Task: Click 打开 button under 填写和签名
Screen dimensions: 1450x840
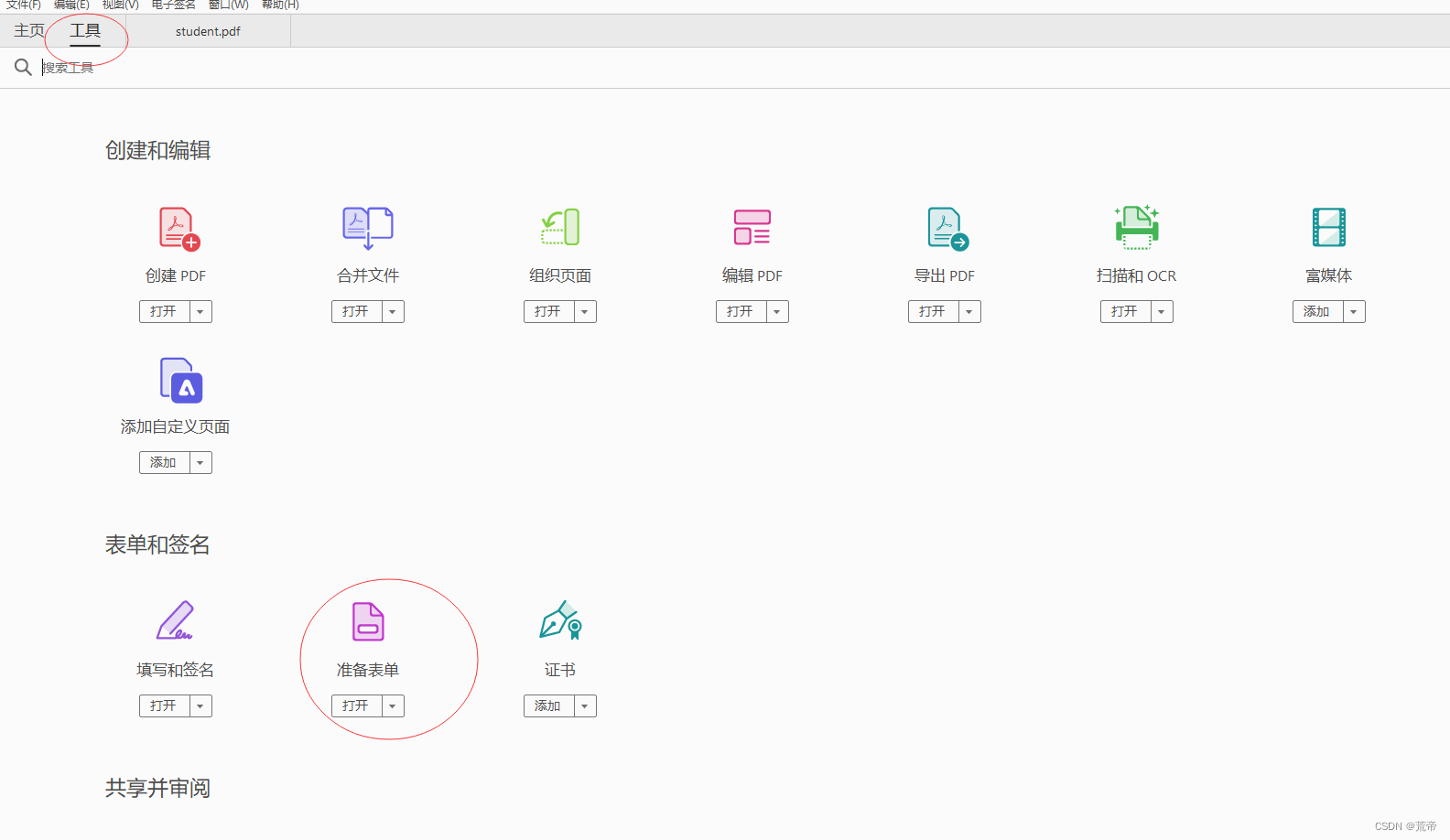Action: click(165, 706)
